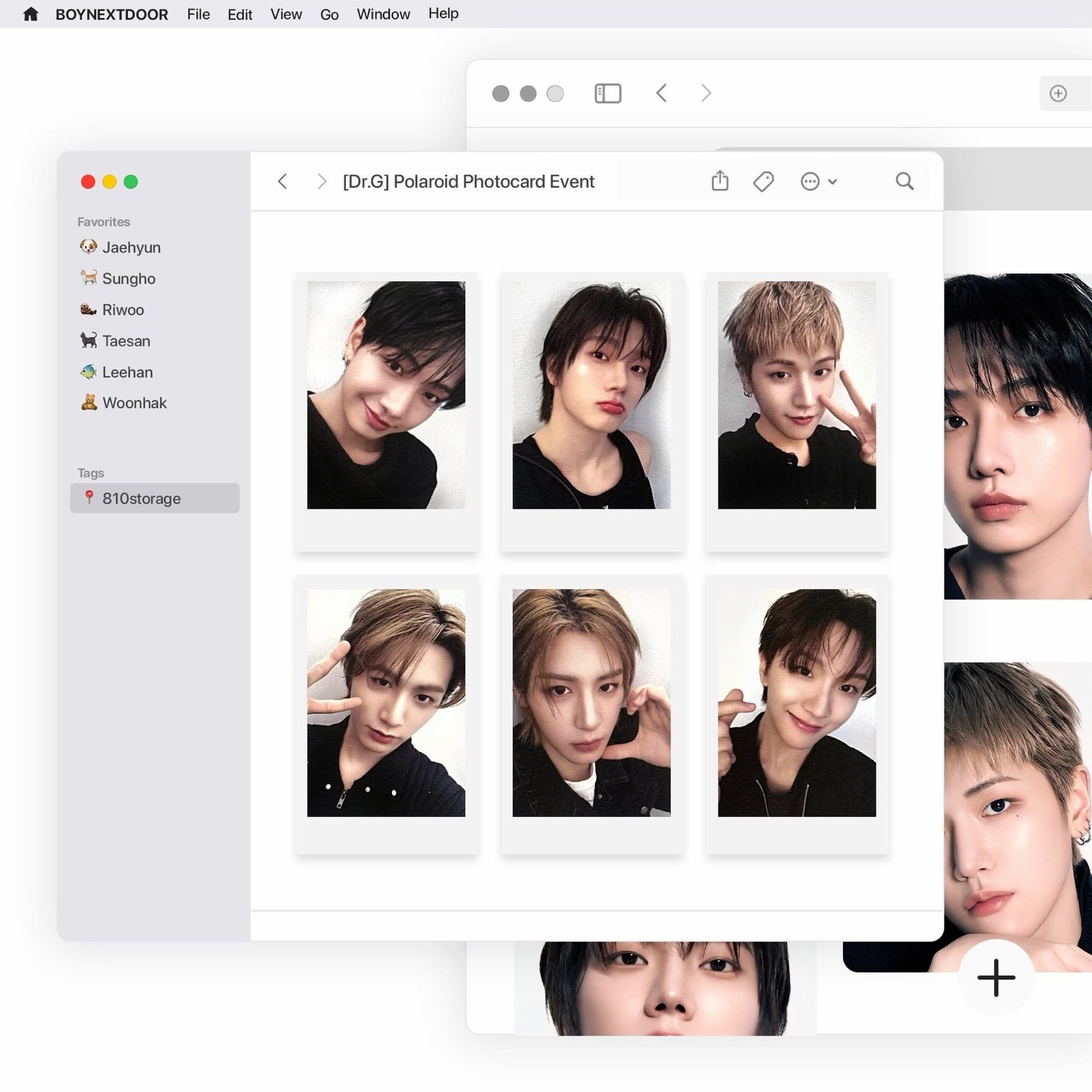Click the new tab plus icon
The height and width of the screenshot is (1092, 1092).
[x=1058, y=93]
